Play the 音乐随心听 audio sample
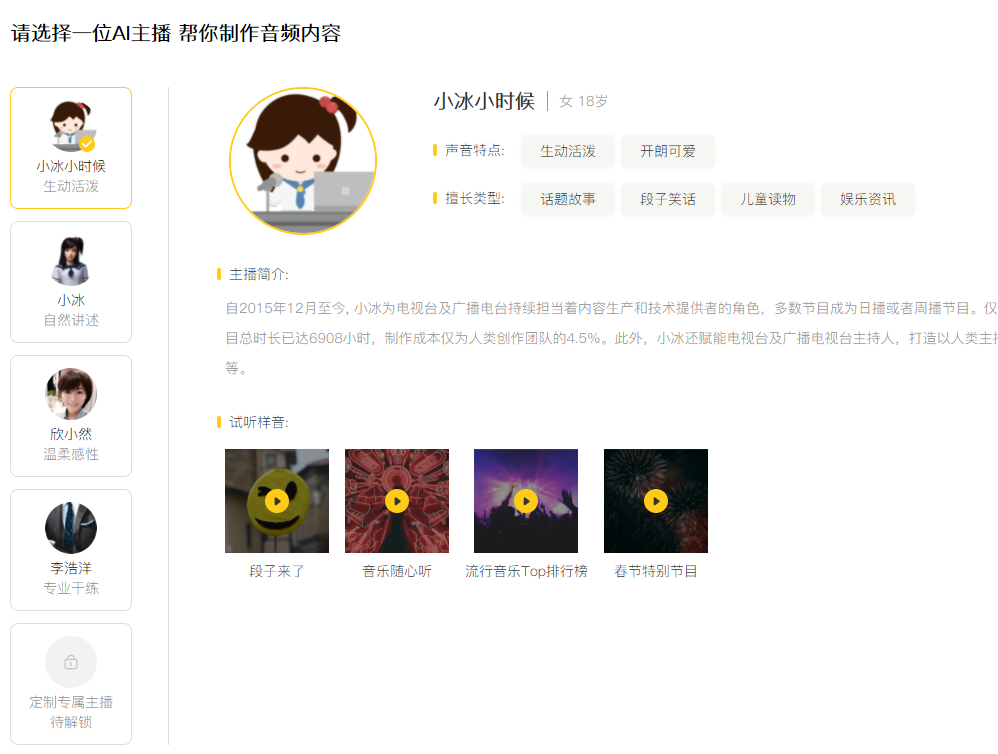998x754 pixels. pyautogui.click(x=397, y=501)
